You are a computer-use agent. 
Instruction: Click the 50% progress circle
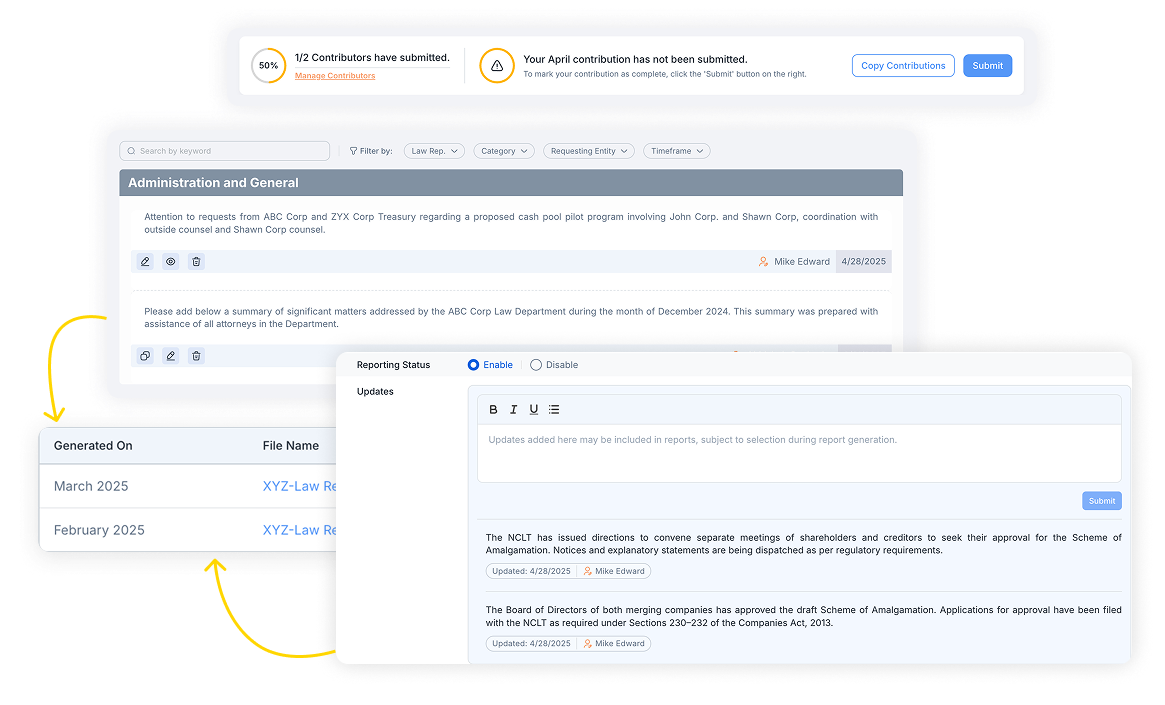[268, 65]
